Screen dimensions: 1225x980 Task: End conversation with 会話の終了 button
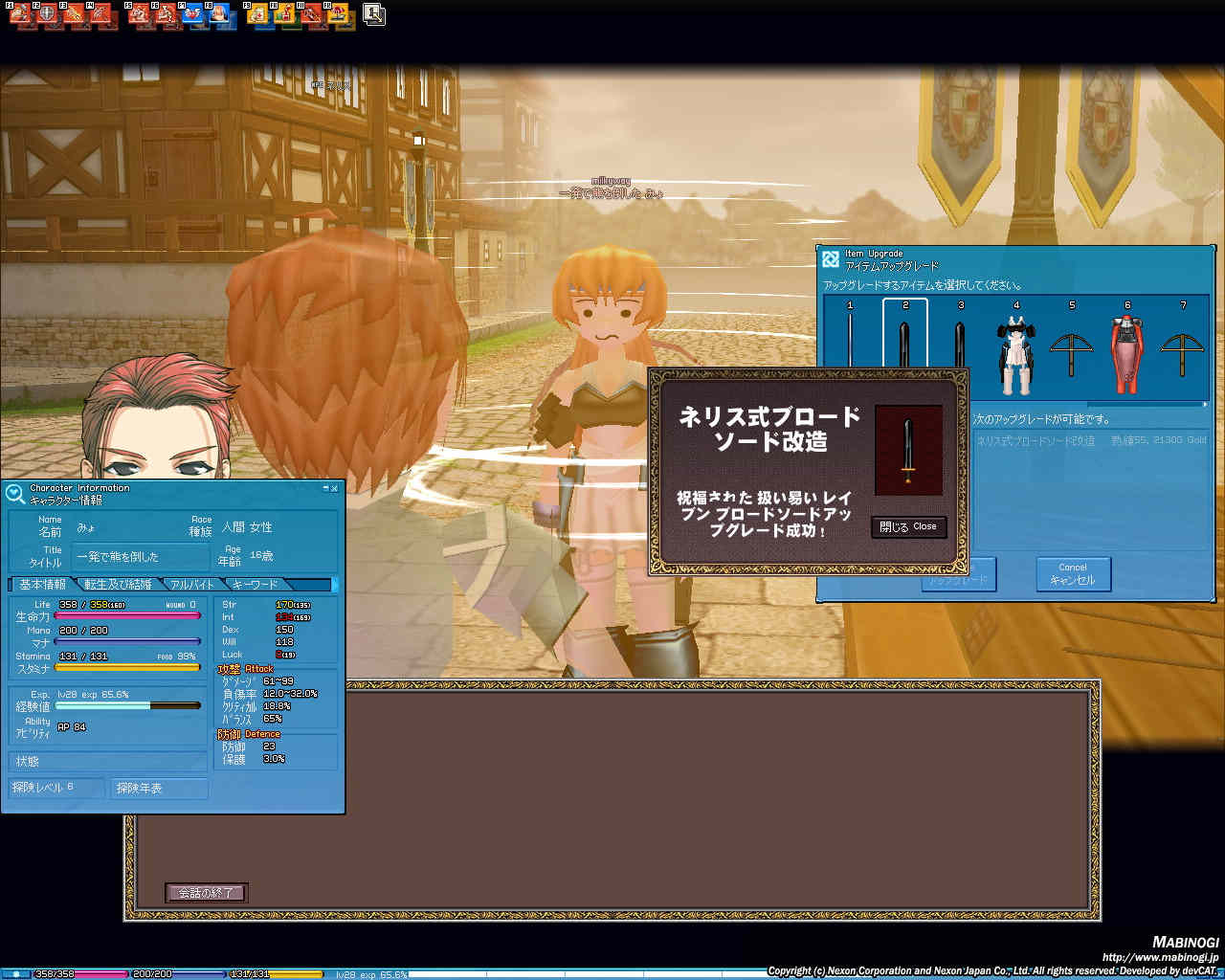[206, 893]
